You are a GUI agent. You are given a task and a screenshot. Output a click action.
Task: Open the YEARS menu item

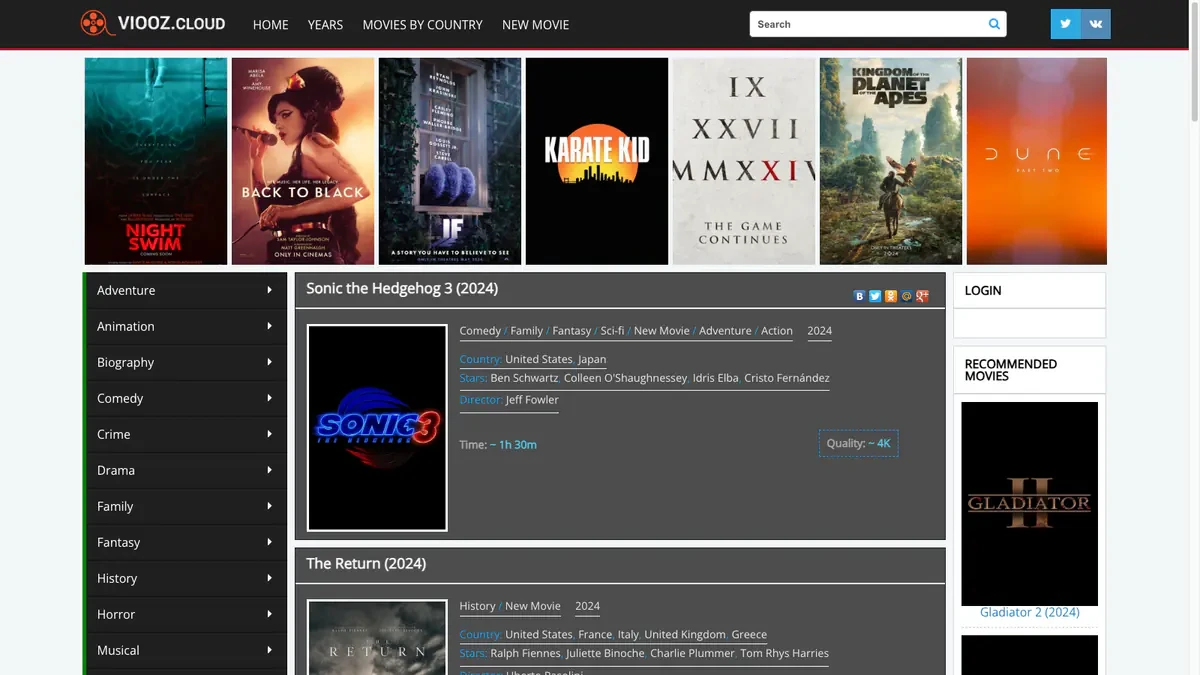(325, 25)
